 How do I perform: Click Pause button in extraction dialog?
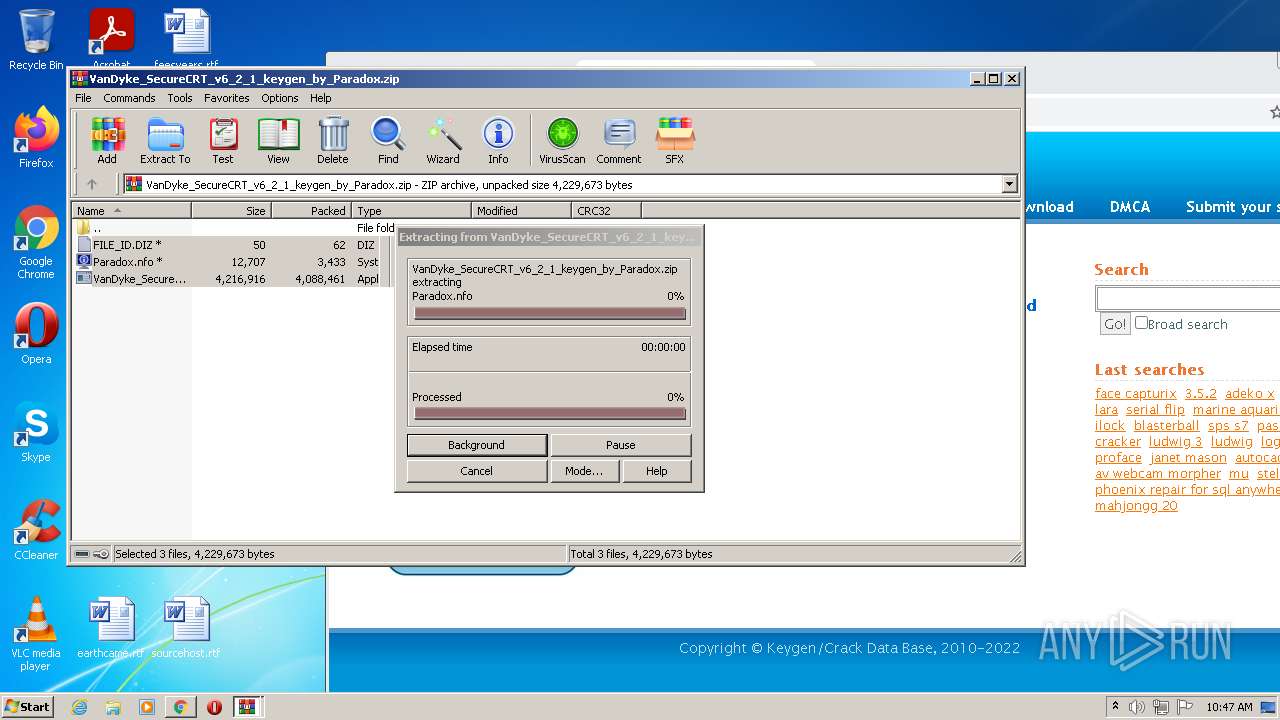(621, 445)
